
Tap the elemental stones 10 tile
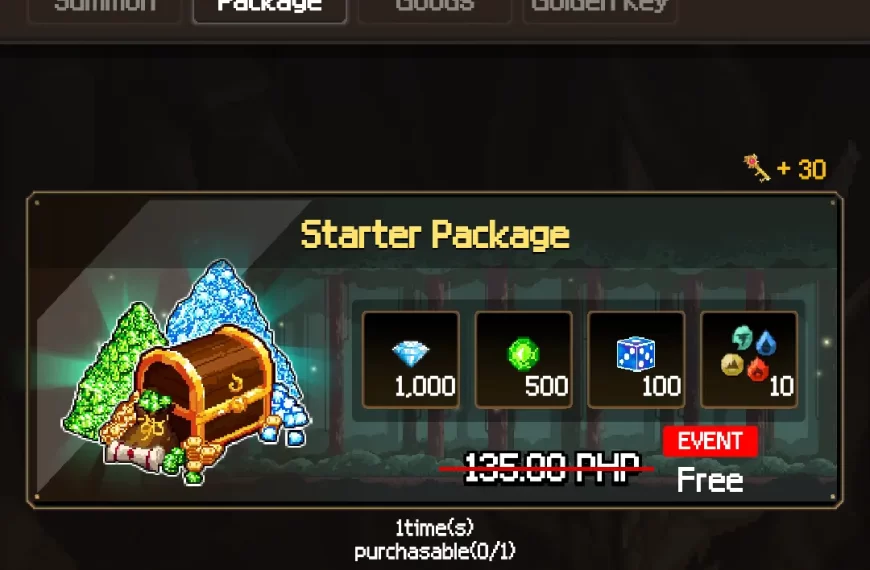750,360
